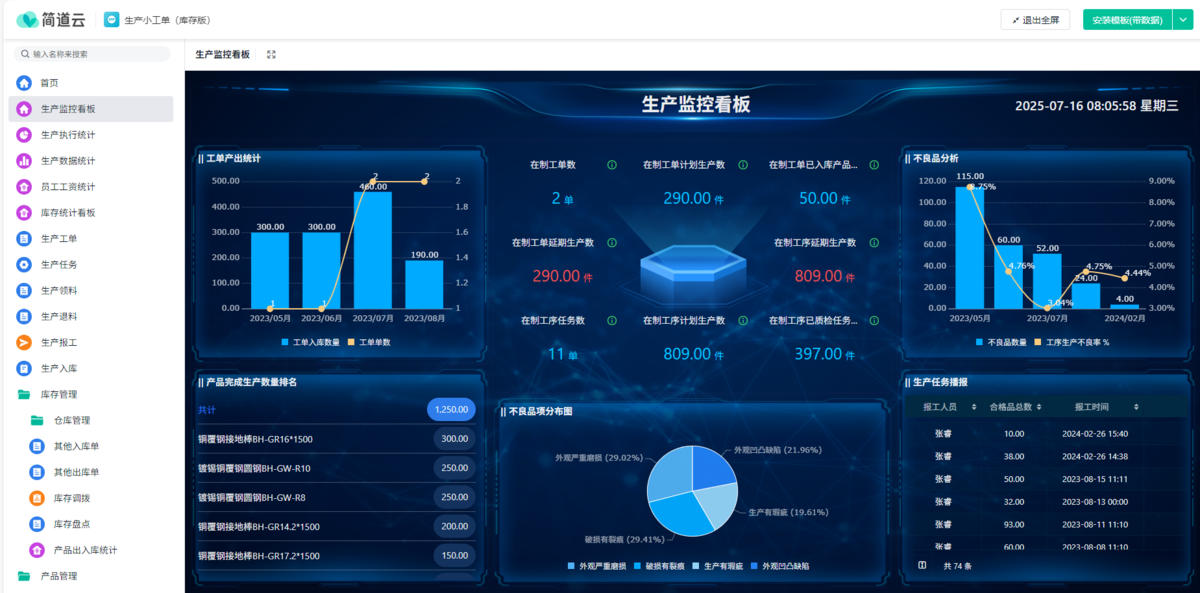
Task: Click info icon next to 在制工序任务数
Action: (x=612, y=321)
